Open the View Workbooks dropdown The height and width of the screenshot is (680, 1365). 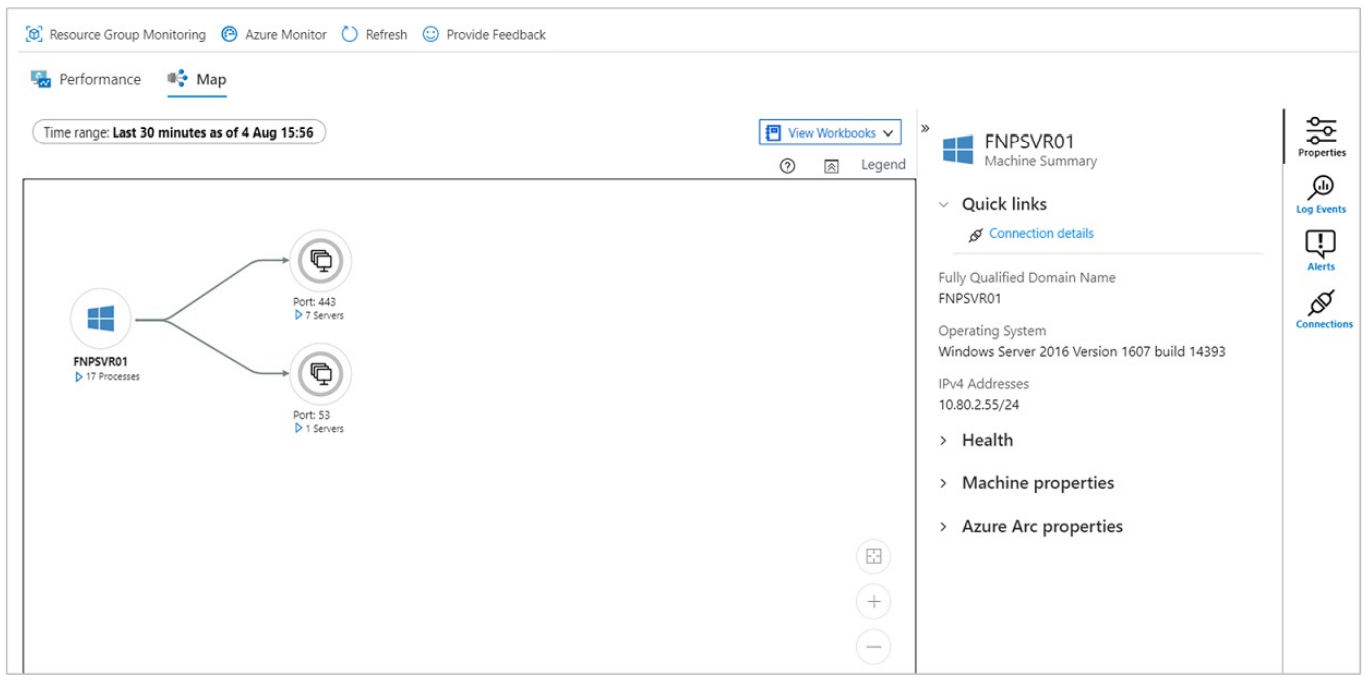pyautogui.click(x=829, y=131)
